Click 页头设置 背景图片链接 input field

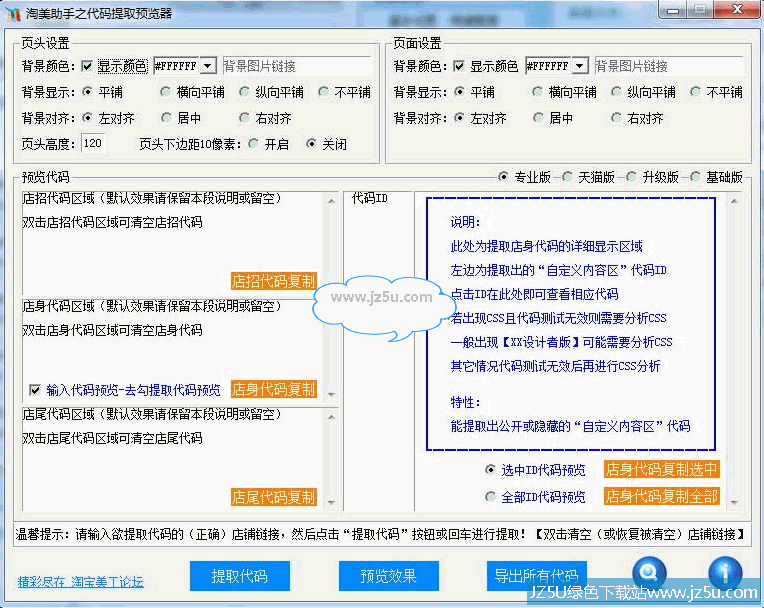pyautogui.click(x=297, y=66)
